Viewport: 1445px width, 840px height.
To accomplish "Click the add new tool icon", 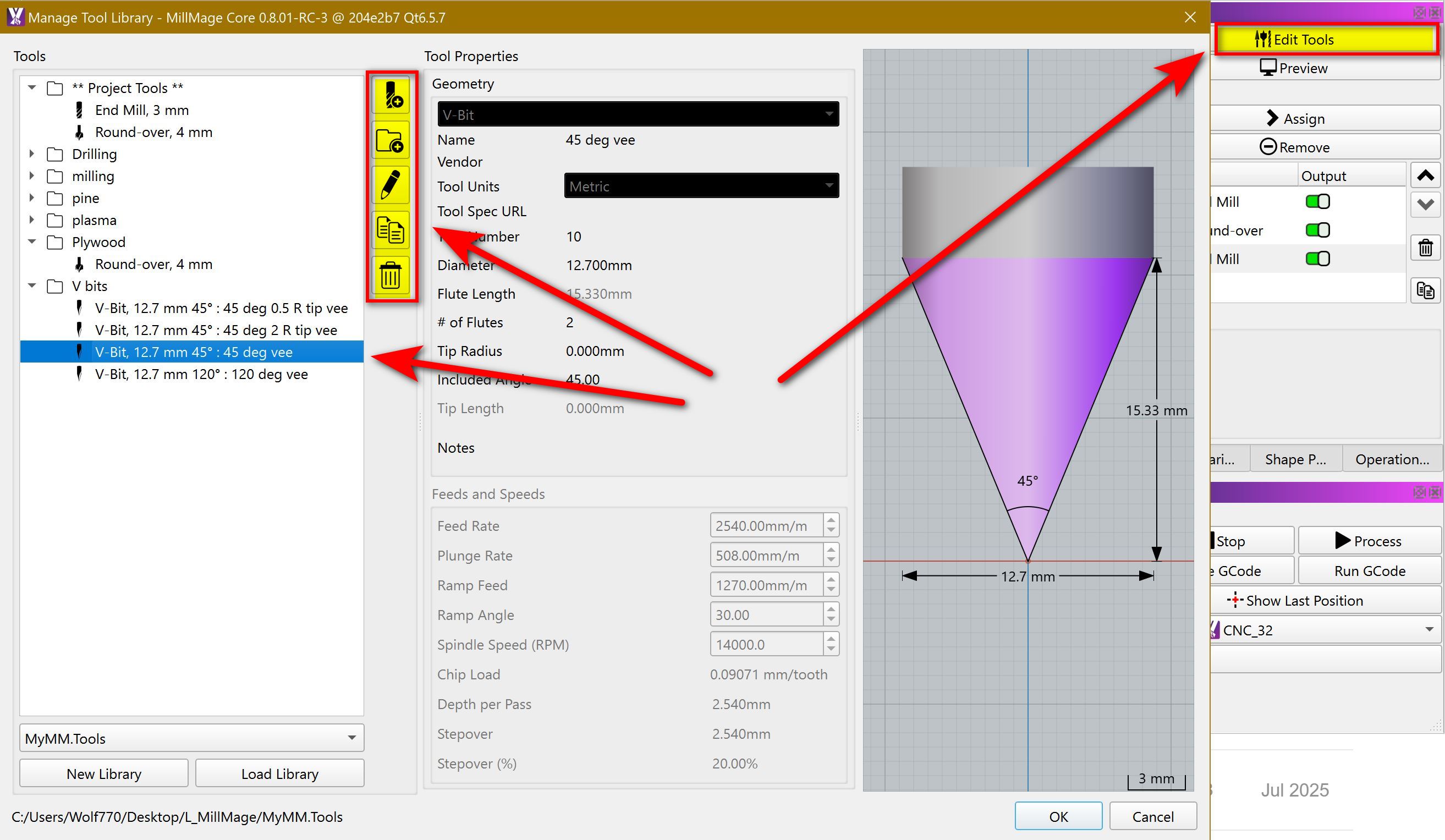I will click(391, 95).
